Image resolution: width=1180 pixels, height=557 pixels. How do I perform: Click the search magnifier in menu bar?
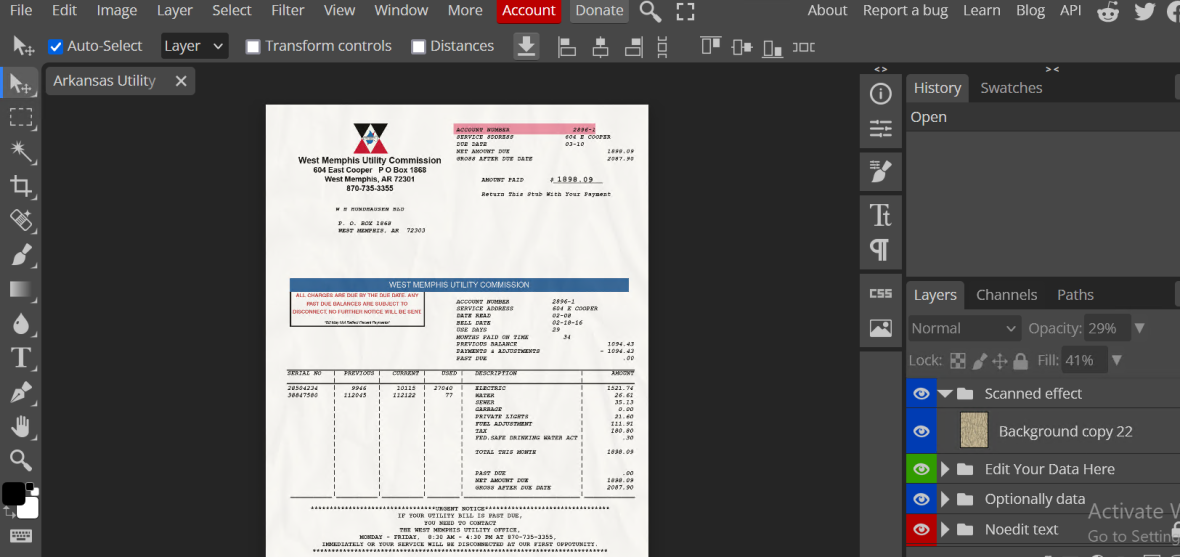pos(650,11)
